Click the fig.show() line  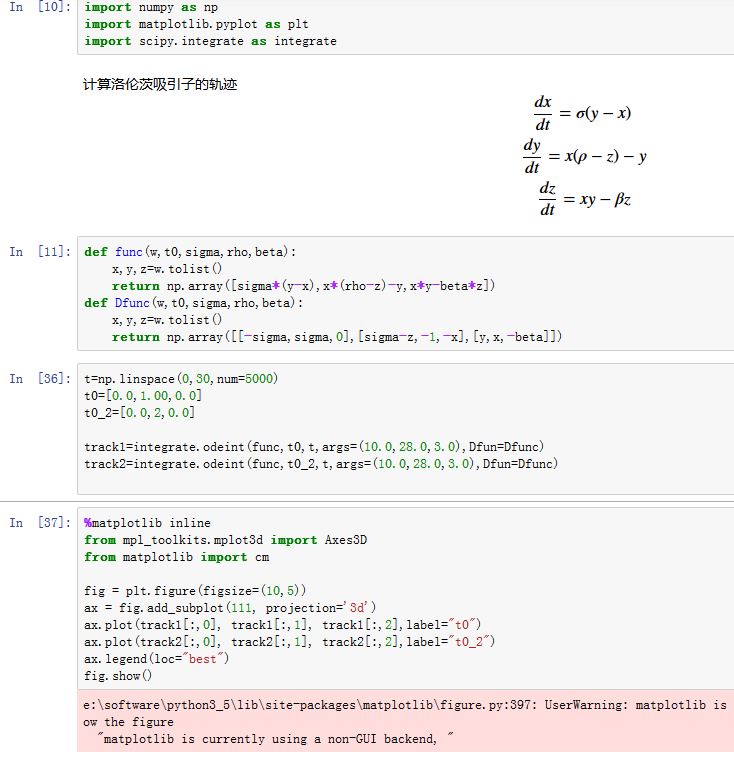[x=118, y=675]
